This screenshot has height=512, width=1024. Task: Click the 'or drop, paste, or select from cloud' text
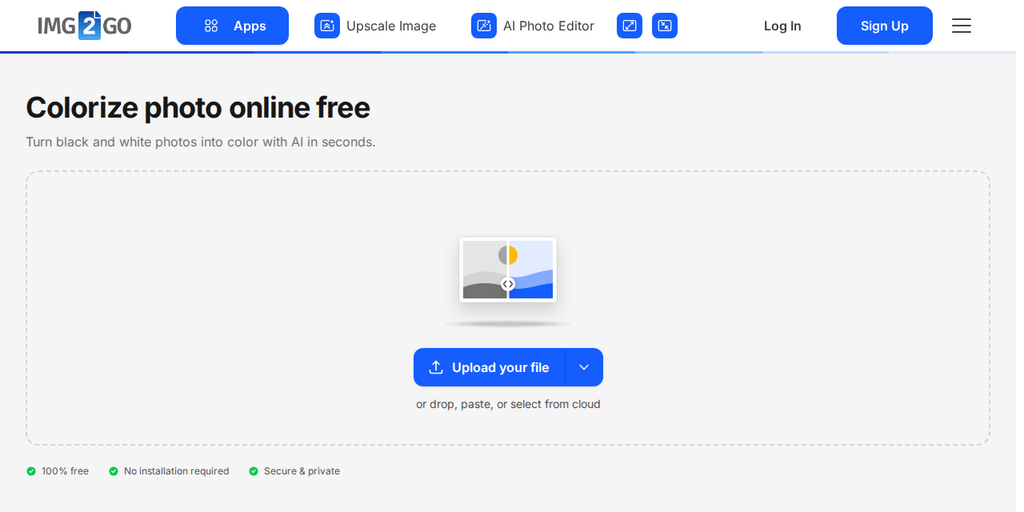pos(508,404)
